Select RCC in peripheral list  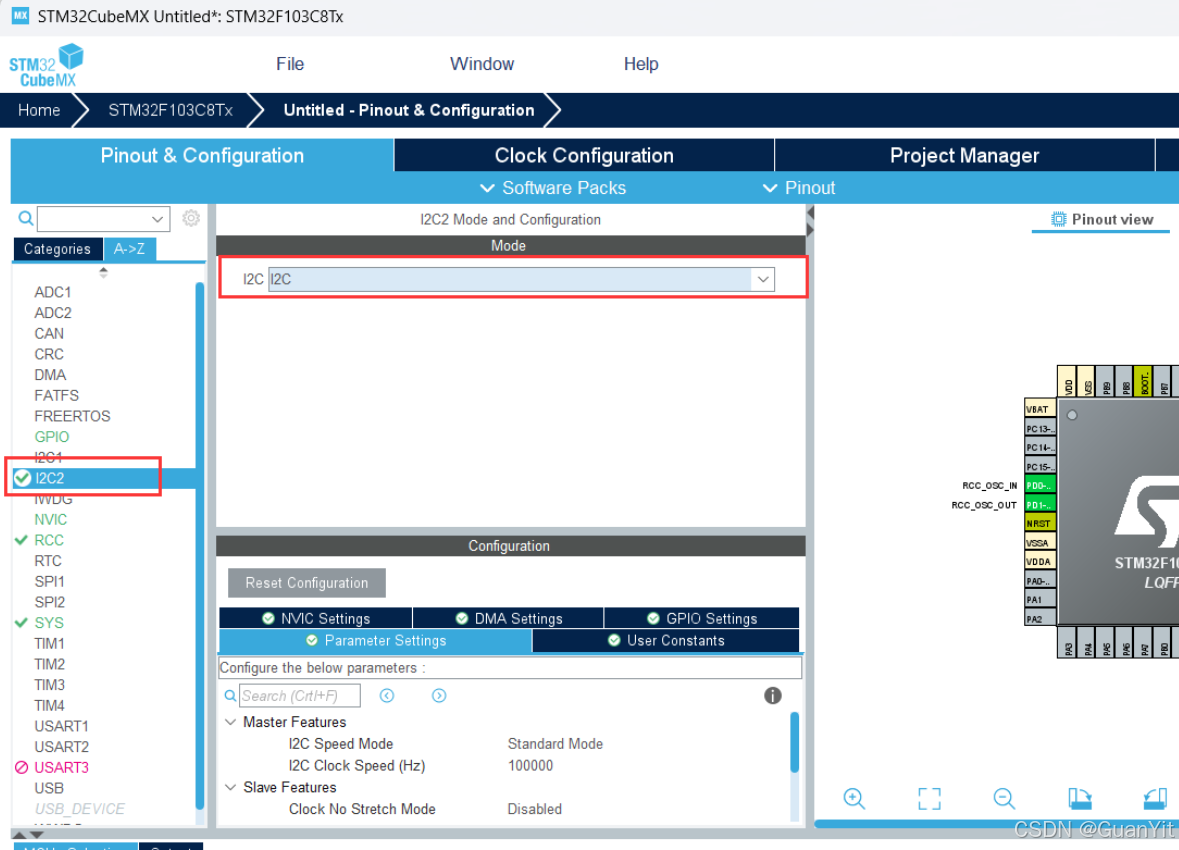coord(49,540)
